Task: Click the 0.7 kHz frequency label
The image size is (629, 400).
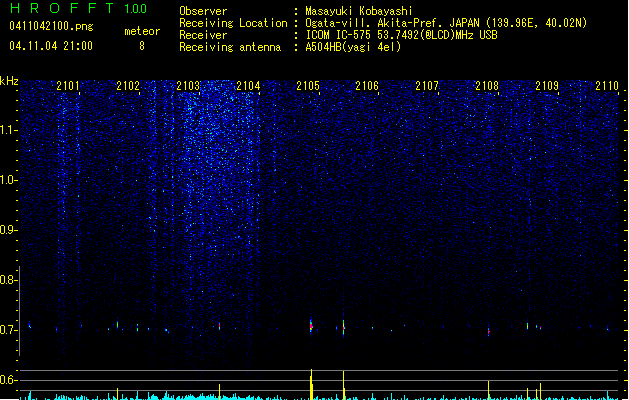Action: click(x=8, y=330)
